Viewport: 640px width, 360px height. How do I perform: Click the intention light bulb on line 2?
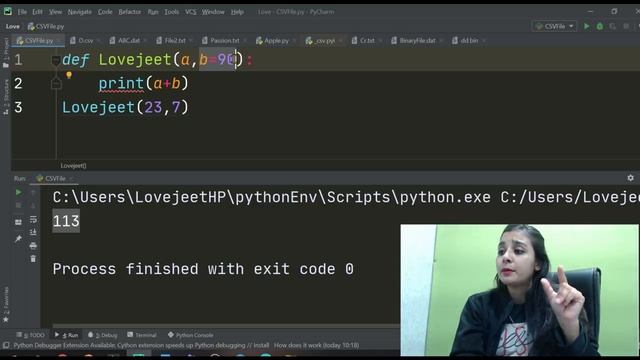(x=69, y=75)
